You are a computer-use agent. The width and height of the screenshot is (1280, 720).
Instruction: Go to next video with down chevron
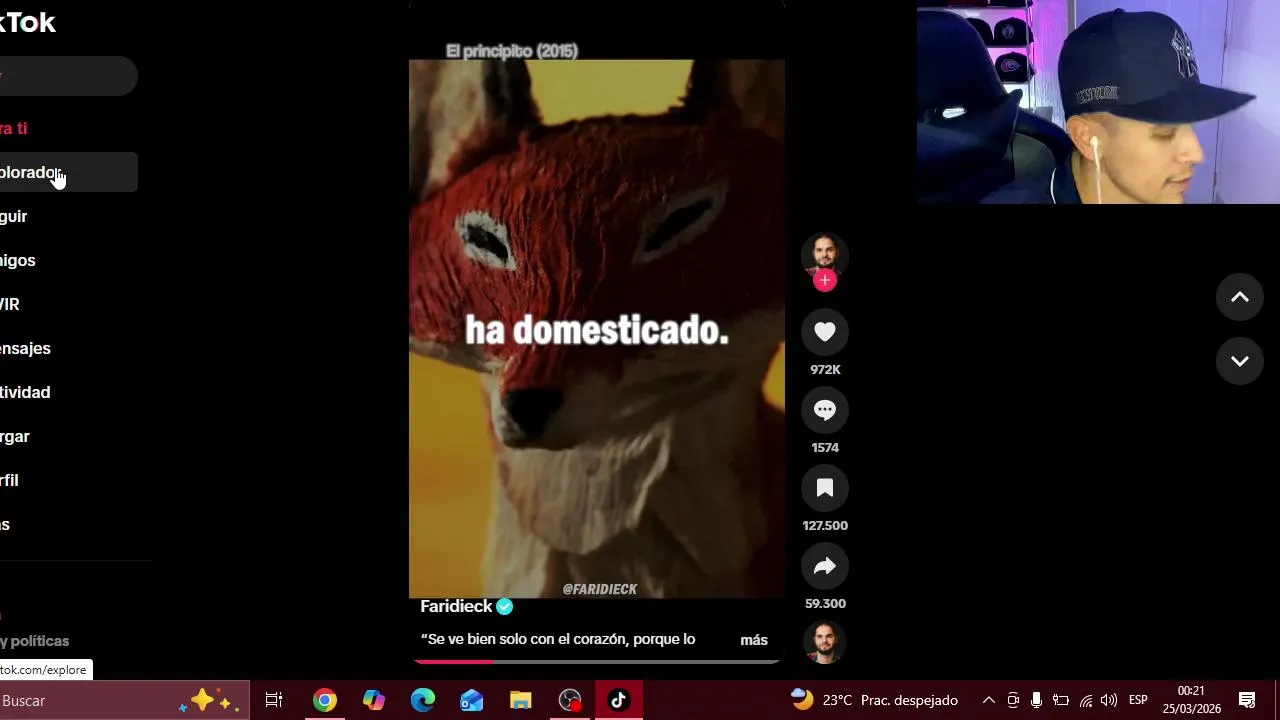(1240, 361)
